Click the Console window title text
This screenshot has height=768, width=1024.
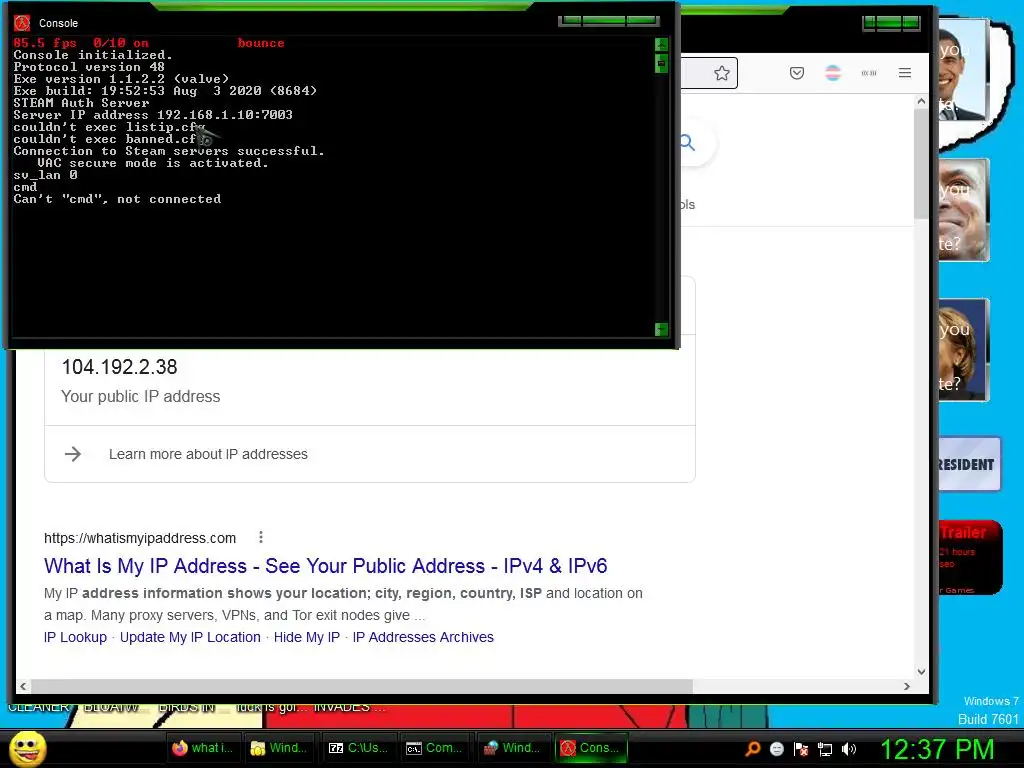point(58,23)
